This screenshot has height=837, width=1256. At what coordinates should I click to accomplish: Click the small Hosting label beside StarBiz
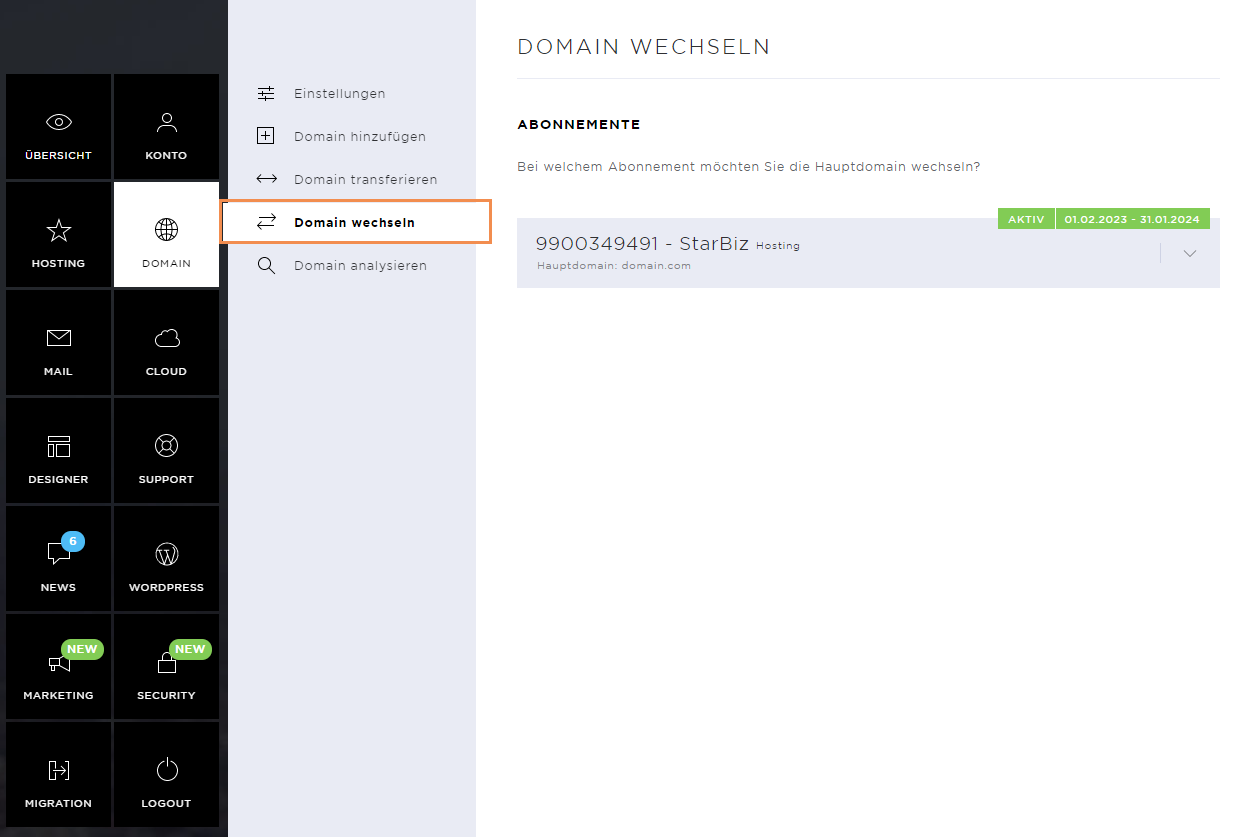(x=778, y=245)
